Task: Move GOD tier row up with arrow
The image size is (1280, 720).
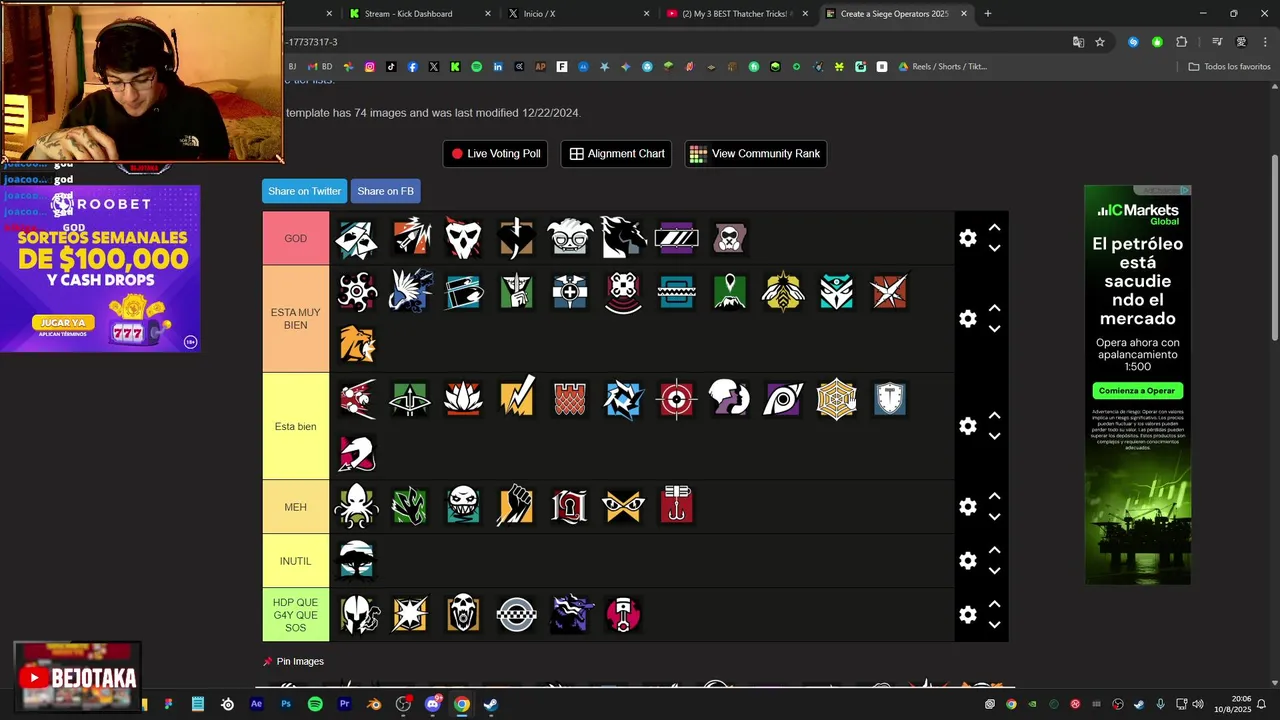Action: click(994, 228)
